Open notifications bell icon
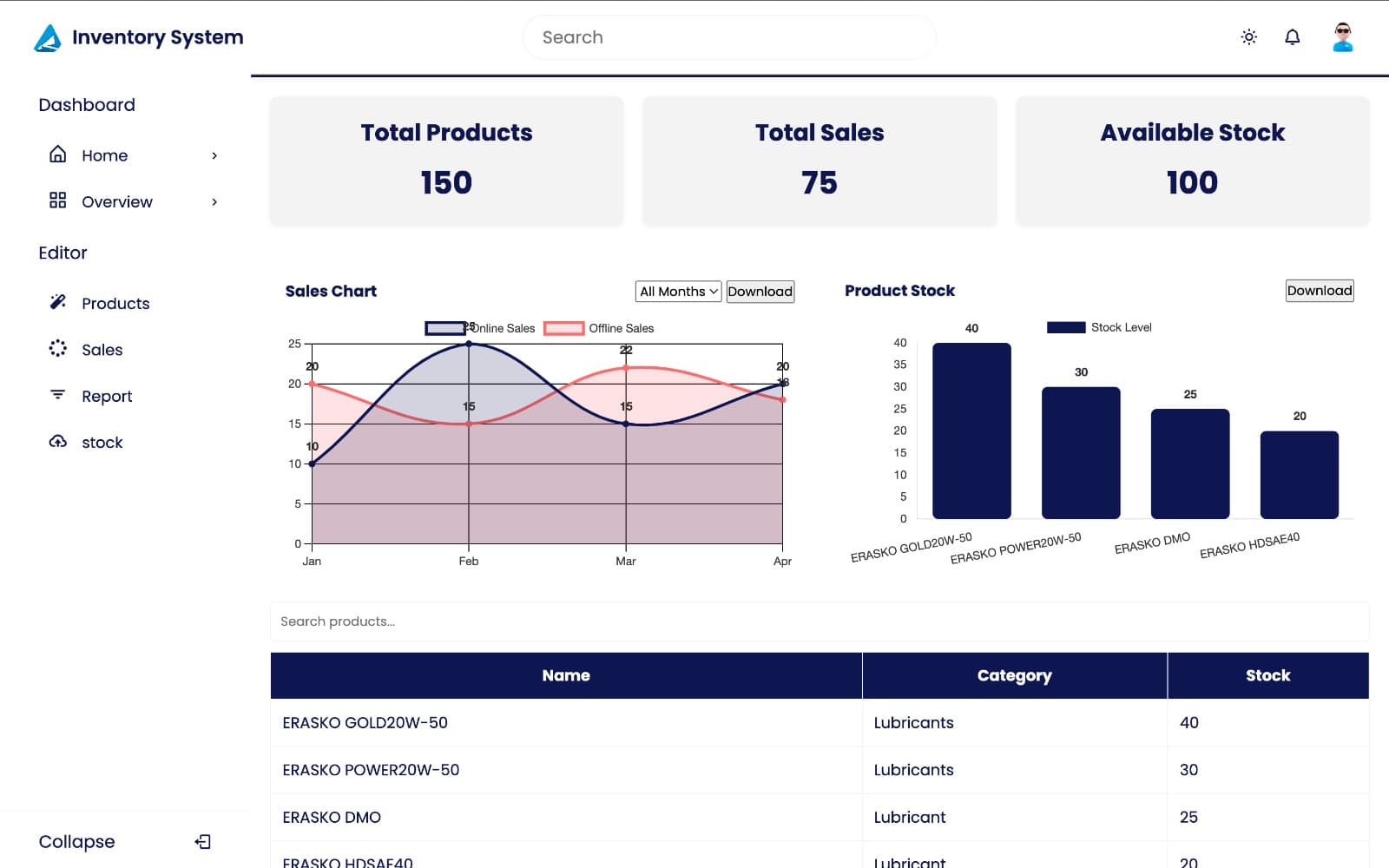This screenshot has height=868, width=1389. click(x=1292, y=37)
